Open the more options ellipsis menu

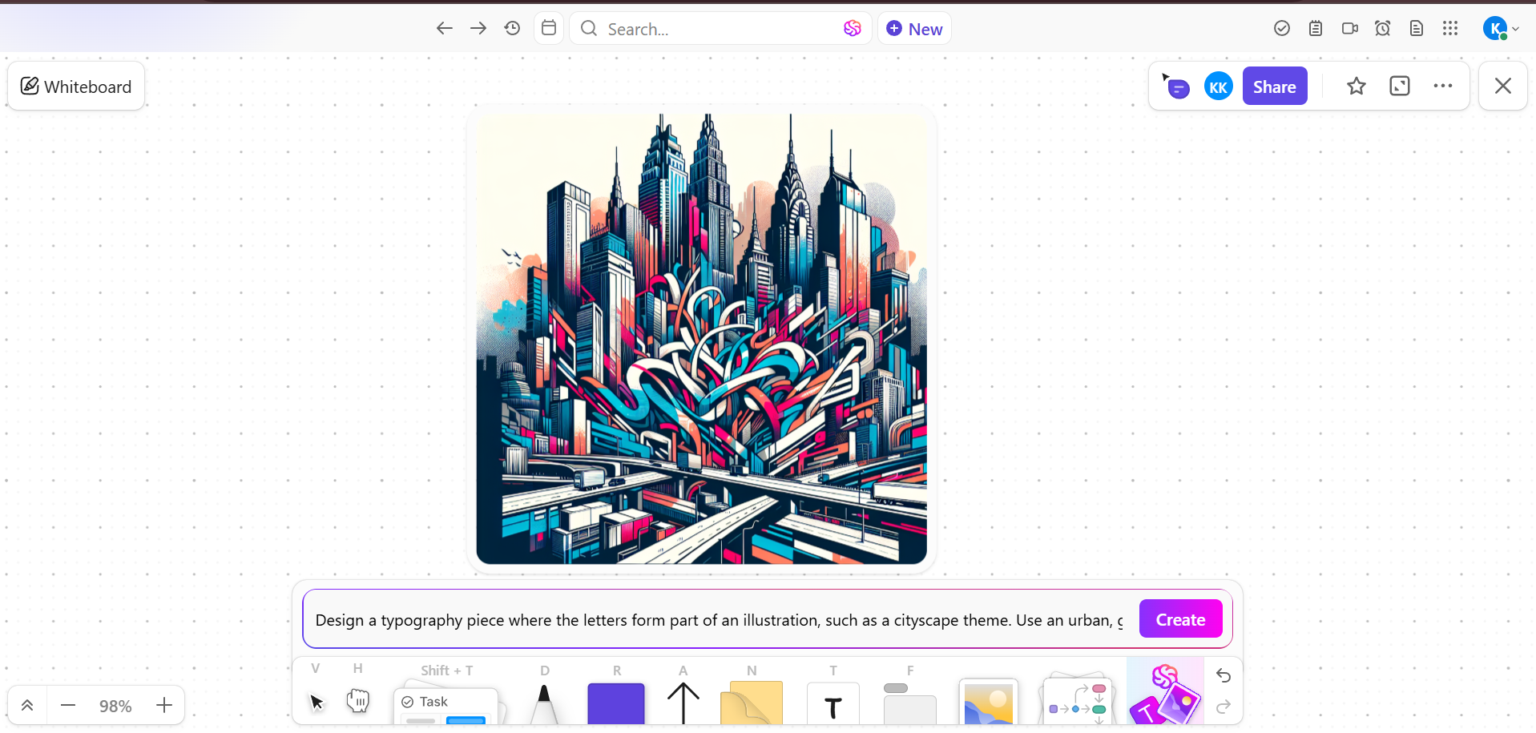point(1442,86)
